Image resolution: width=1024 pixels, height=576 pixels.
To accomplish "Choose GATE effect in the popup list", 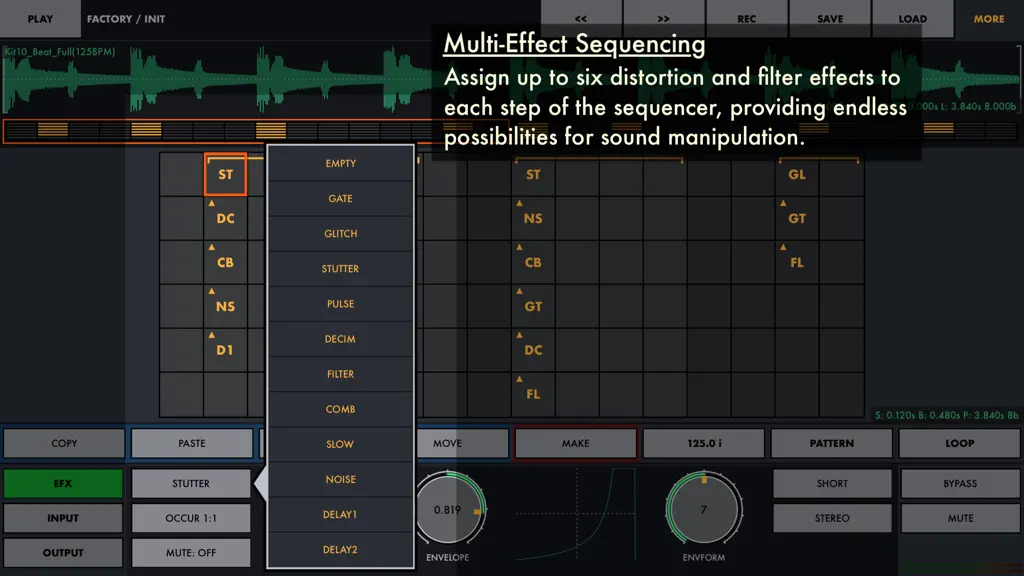I will [340, 199].
